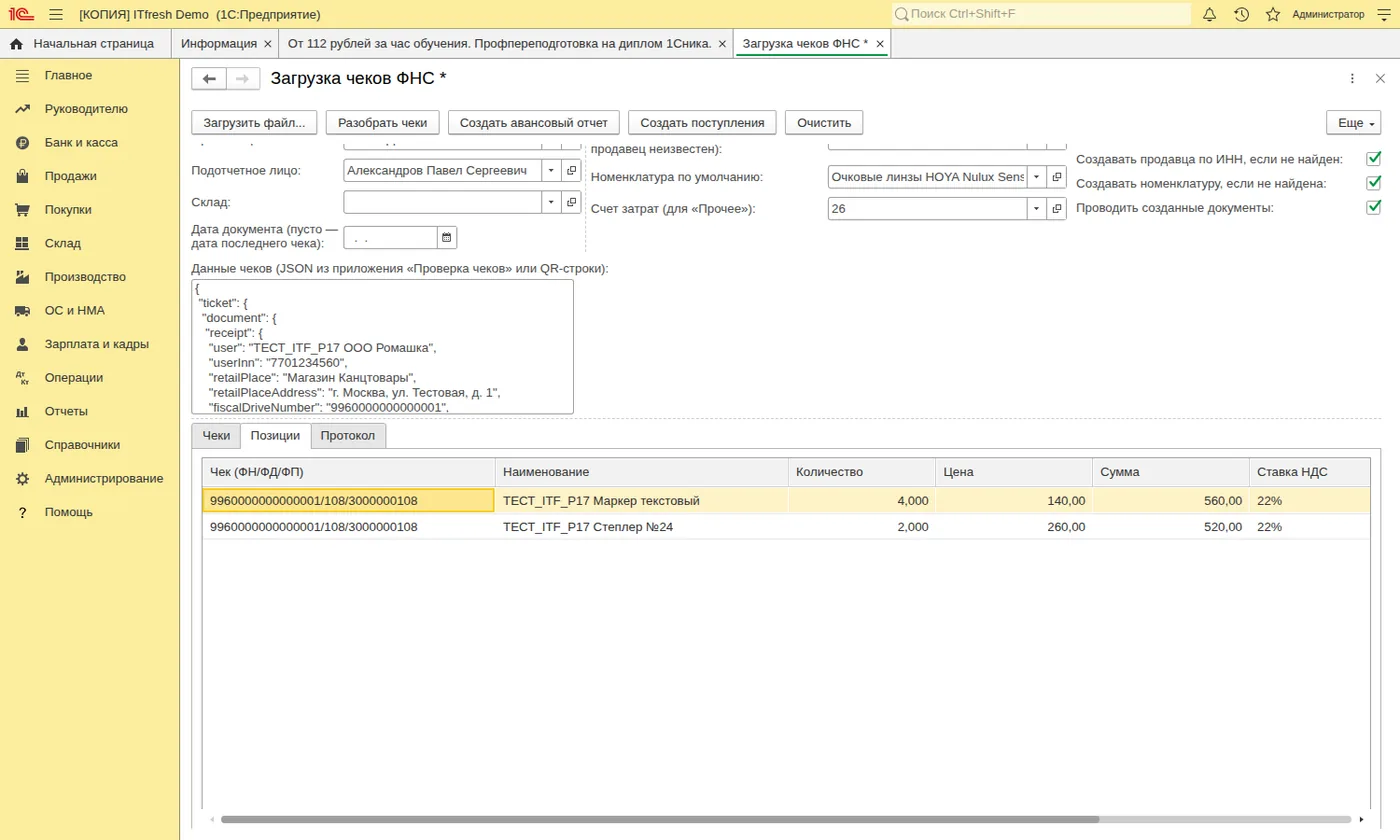Go to the Банк и касса section
This screenshot has height=840, width=1400.
pyautogui.click(x=81, y=143)
